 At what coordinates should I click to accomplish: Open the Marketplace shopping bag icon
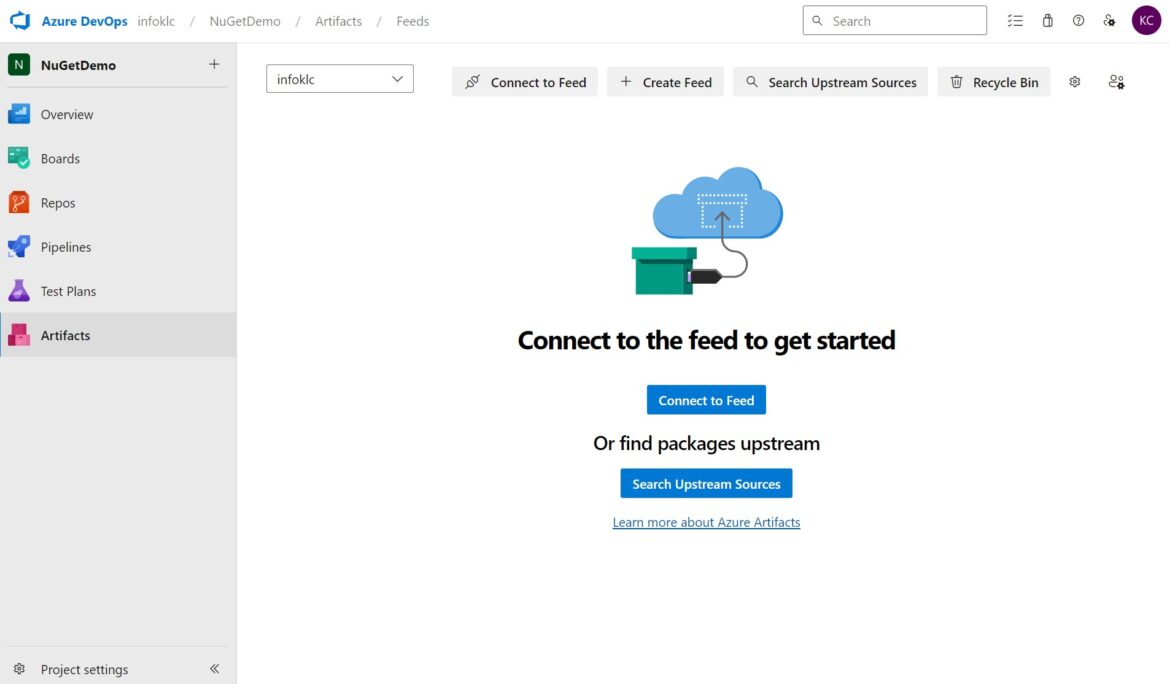(1047, 20)
